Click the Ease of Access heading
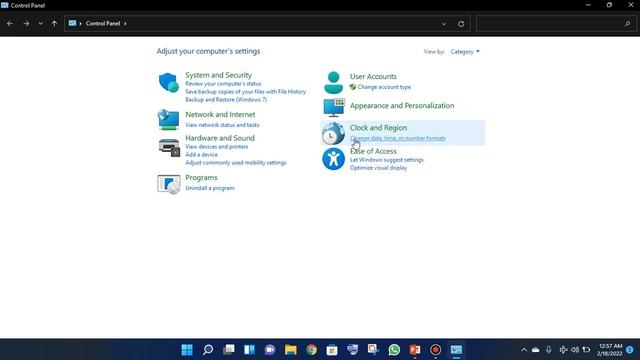640x360 pixels. [373, 151]
